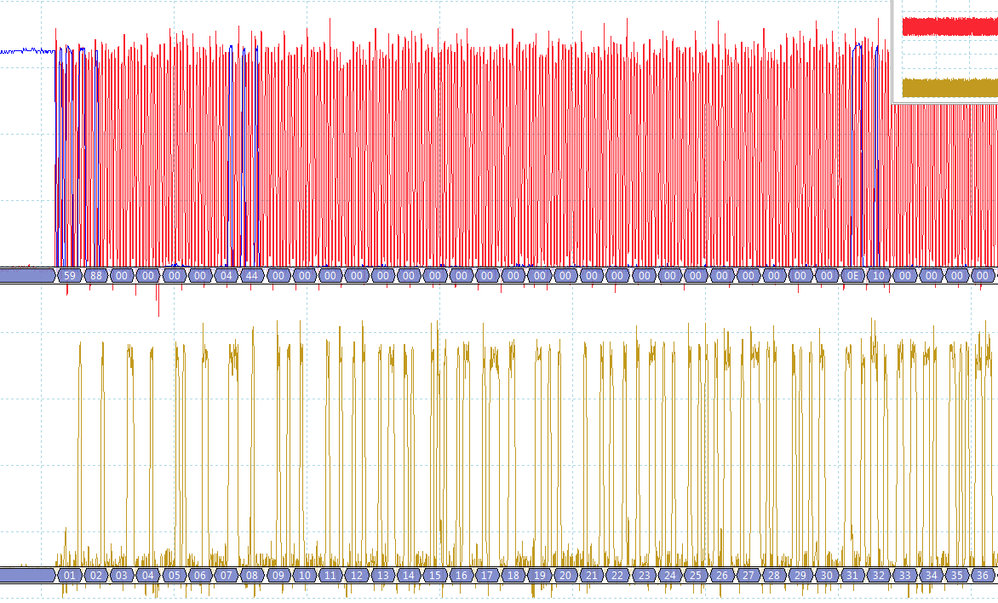Pick decoded frame 24 below gold trace
Viewport: 998px width, 603px height.
(670, 575)
